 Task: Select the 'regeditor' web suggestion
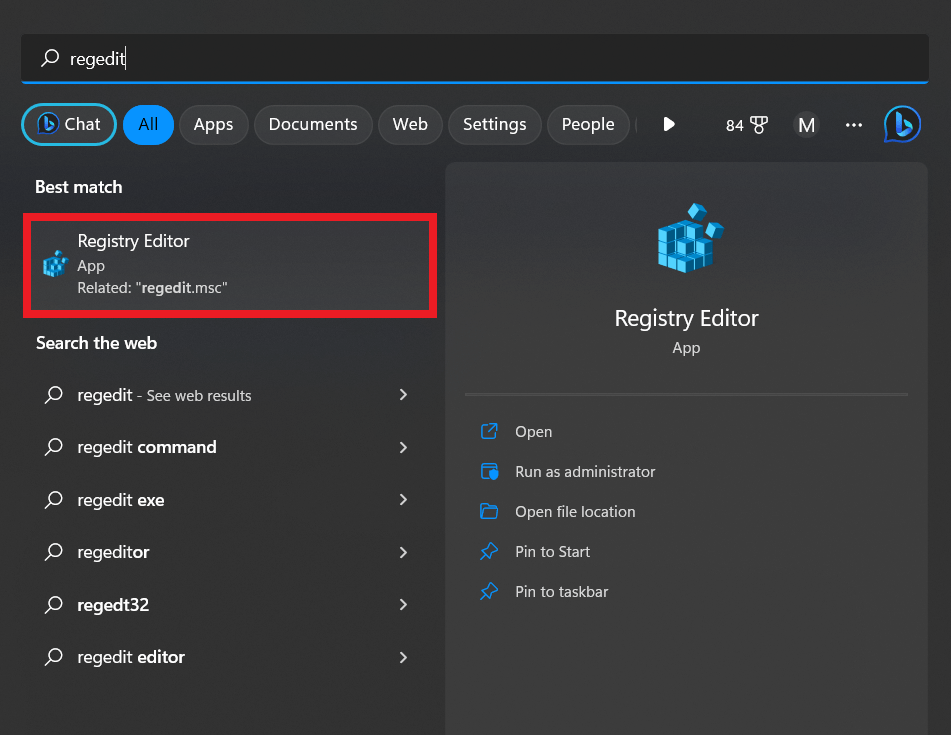226,552
